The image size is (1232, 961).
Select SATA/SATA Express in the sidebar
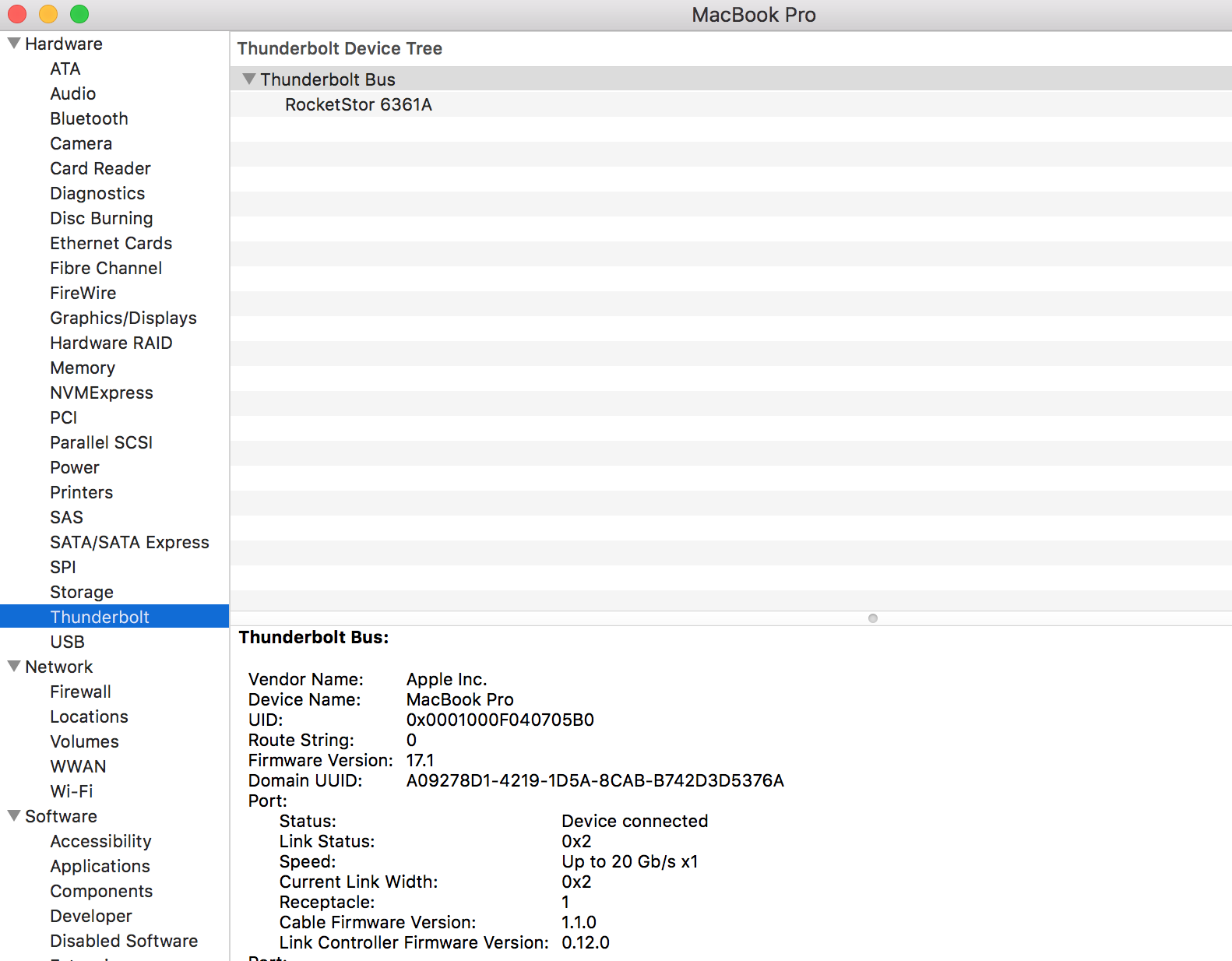pyautogui.click(x=129, y=542)
